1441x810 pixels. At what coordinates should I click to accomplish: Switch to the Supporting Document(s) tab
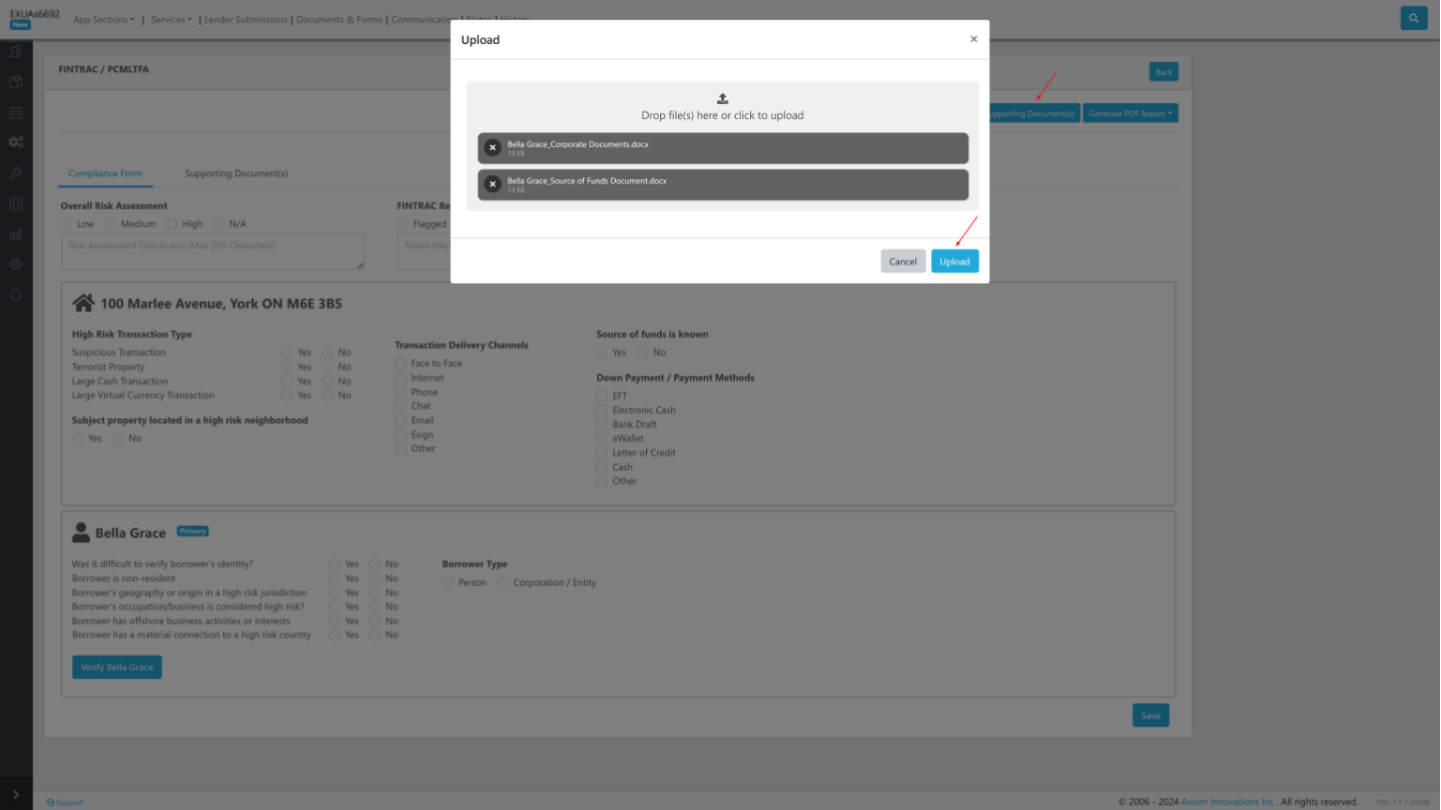236,174
